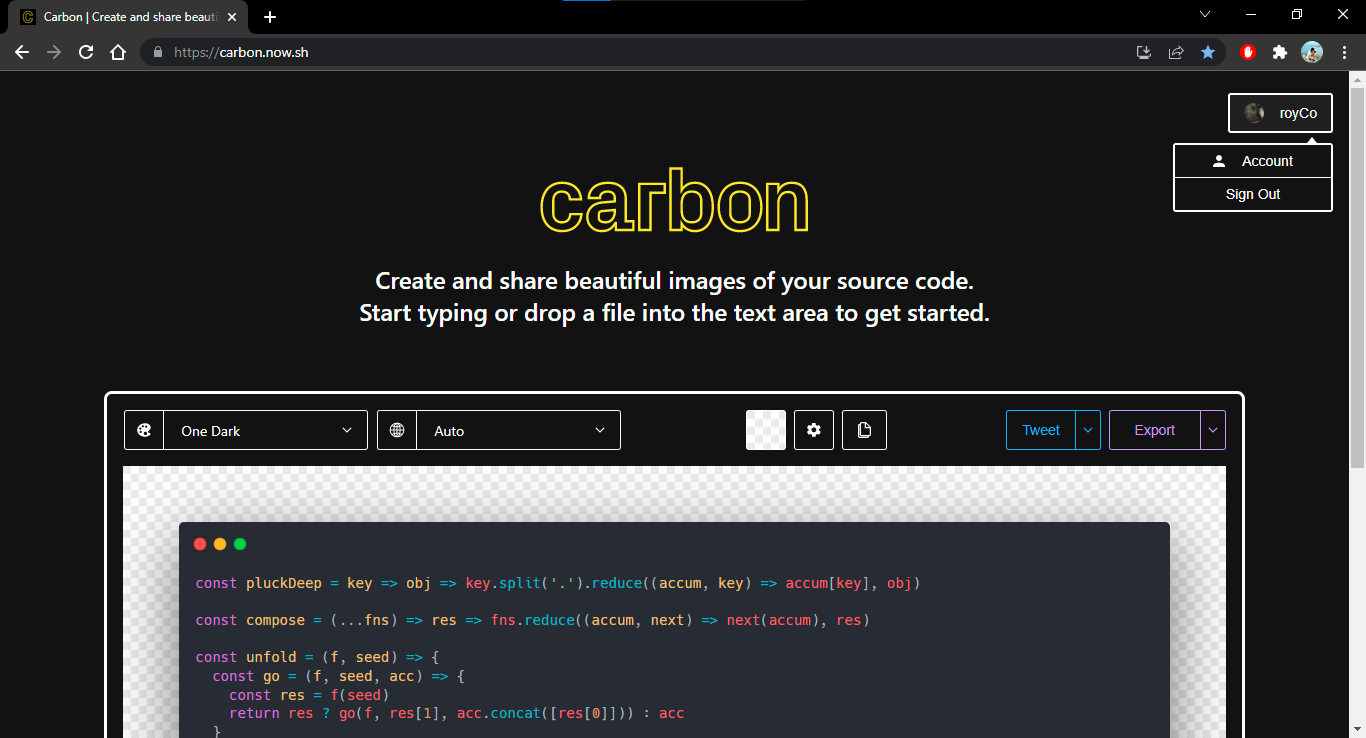The width and height of the screenshot is (1366, 738).
Task: Open the settings gear
Action: pos(813,430)
